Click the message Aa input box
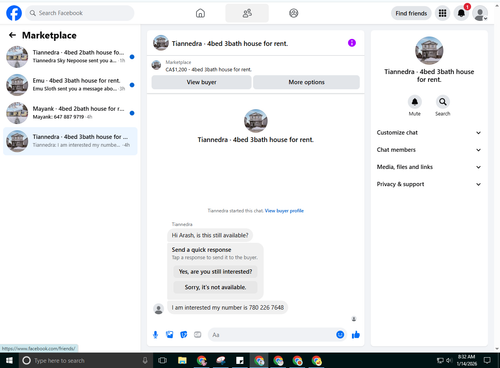 [272, 335]
